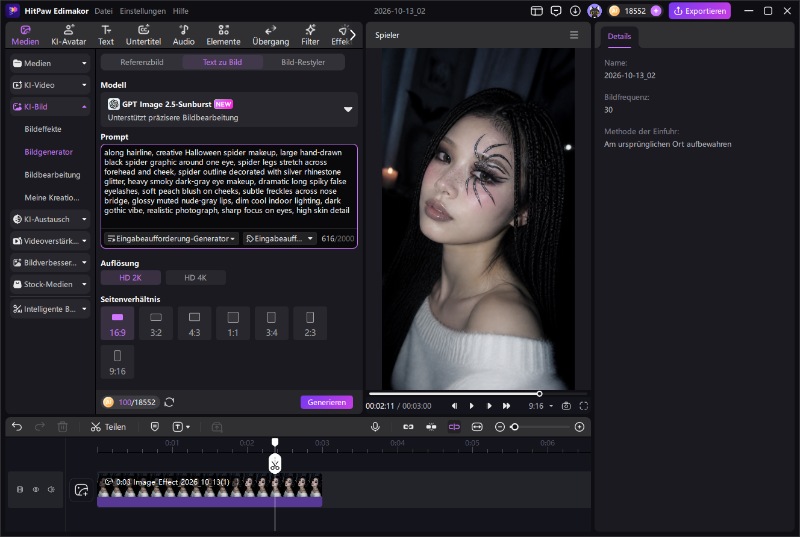Expand the Medien sidebar section
The image size is (800, 537).
click(50, 63)
